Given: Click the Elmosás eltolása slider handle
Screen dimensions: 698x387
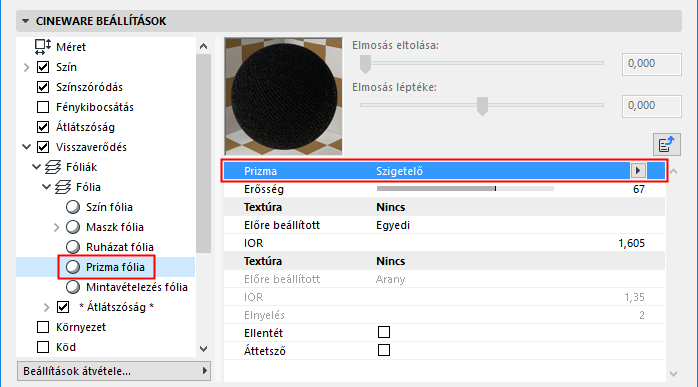Looking at the screenshot, I should 365,64.
